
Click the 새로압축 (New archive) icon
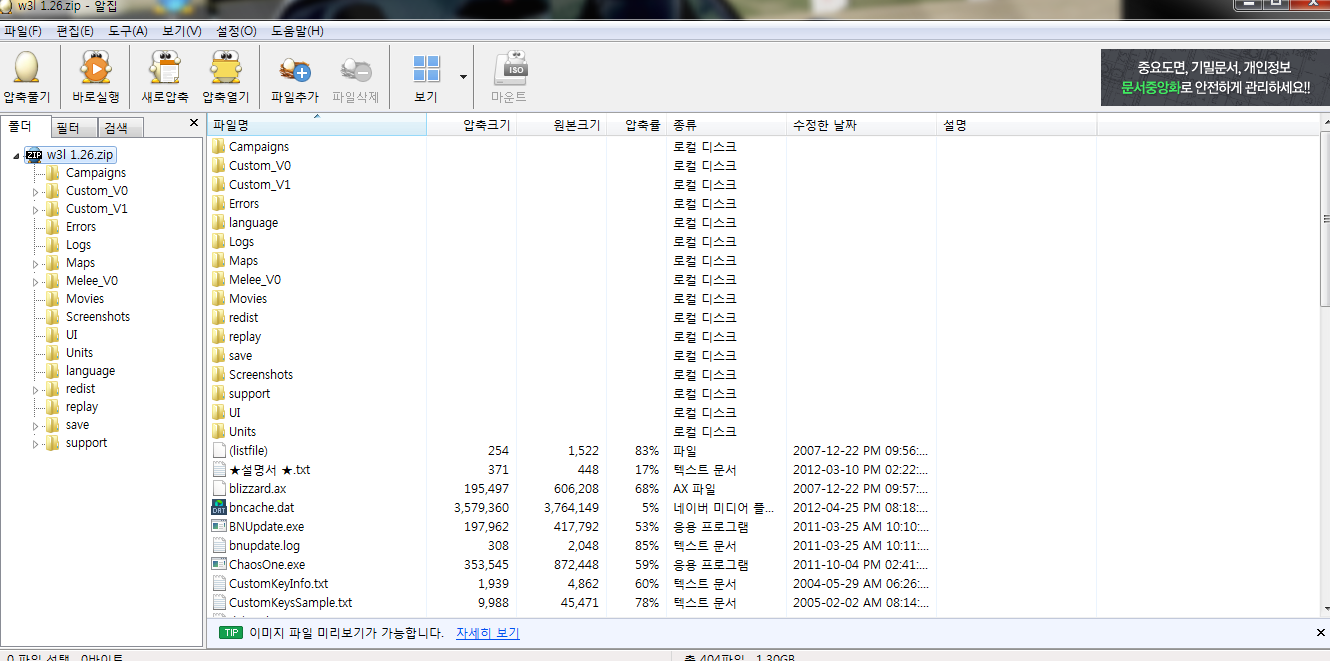coord(165,70)
